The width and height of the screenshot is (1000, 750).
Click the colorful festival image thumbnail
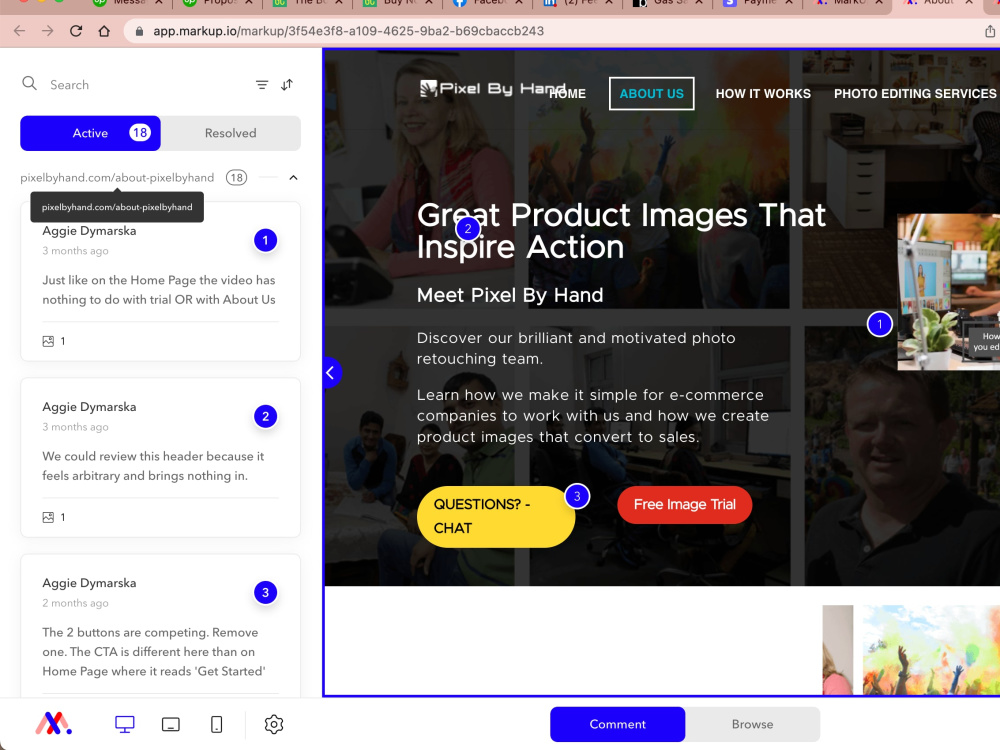pos(931,649)
